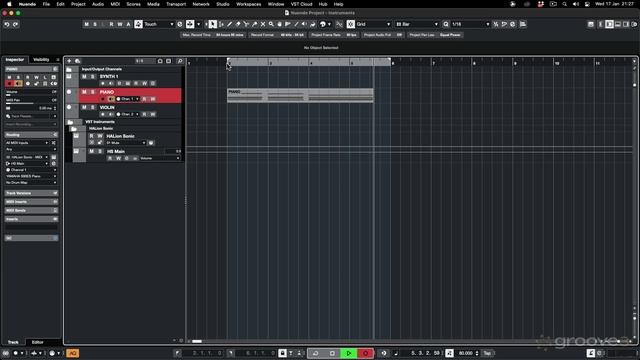Select the Range Selection tool
The width and height of the screenshot is (640, 360).
(x=221, y=24)
